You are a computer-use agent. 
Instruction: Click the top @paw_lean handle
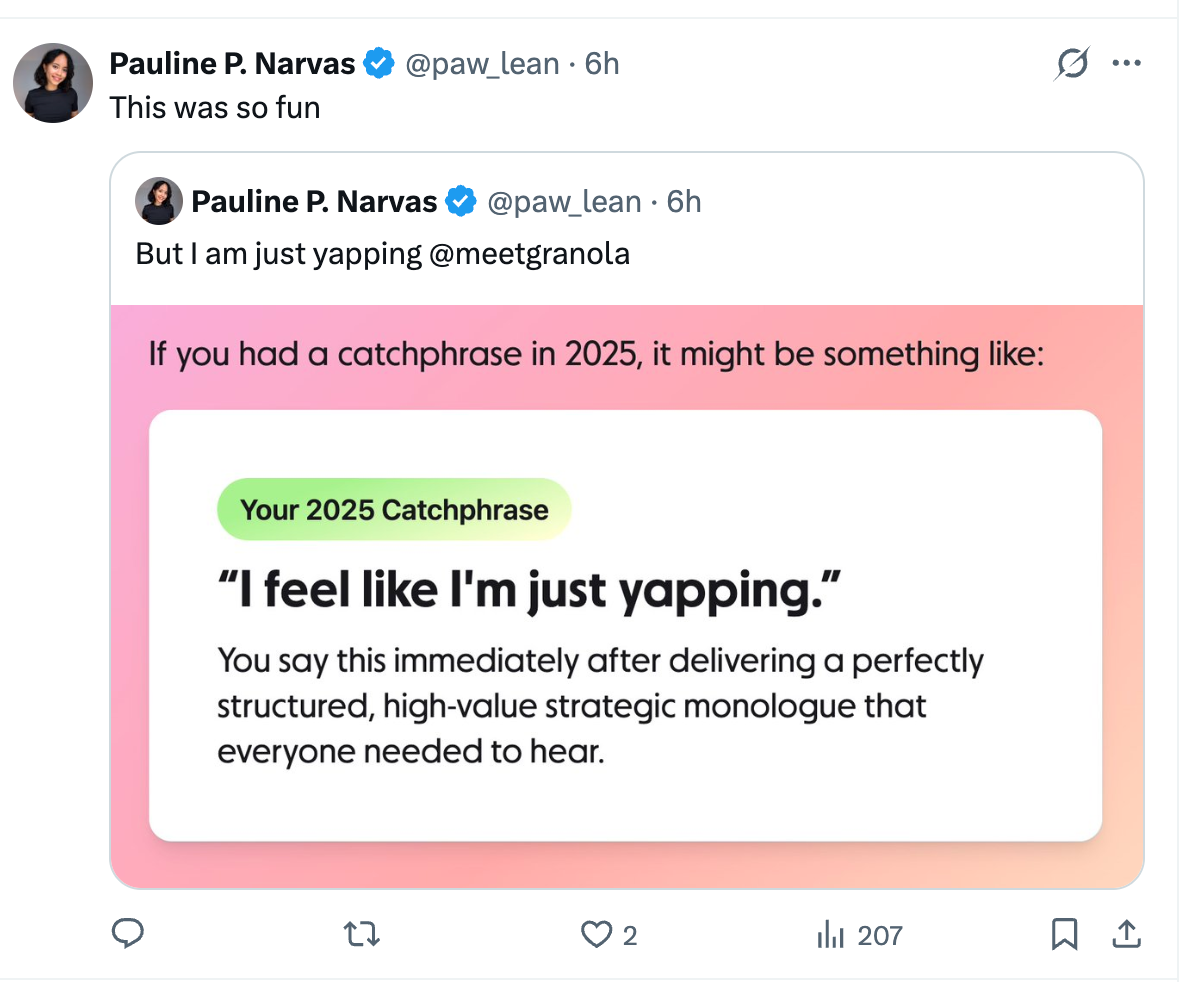[x=481, y=64]
